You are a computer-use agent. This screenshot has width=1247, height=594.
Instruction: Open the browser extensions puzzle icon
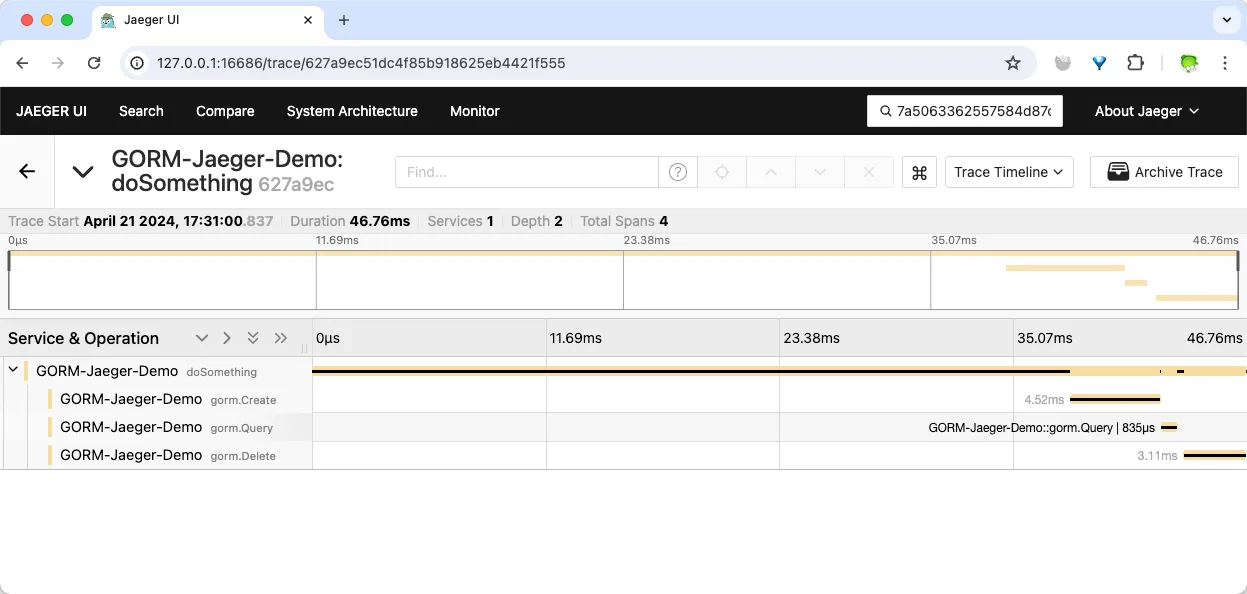coord(1135,63)
